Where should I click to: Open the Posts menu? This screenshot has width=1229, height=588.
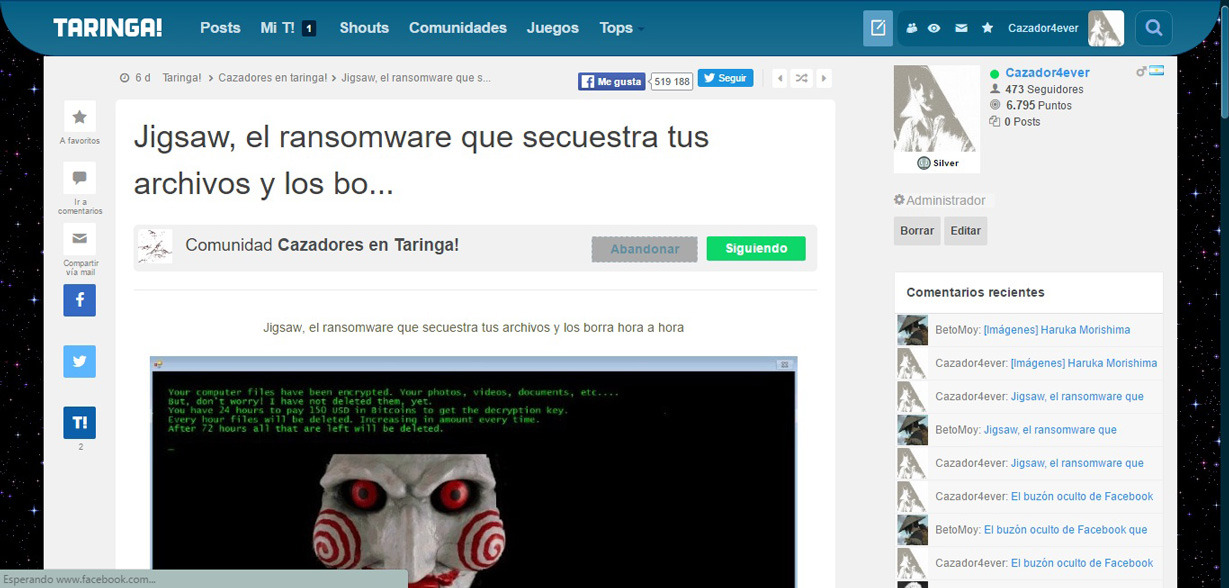tap(220, 28)
